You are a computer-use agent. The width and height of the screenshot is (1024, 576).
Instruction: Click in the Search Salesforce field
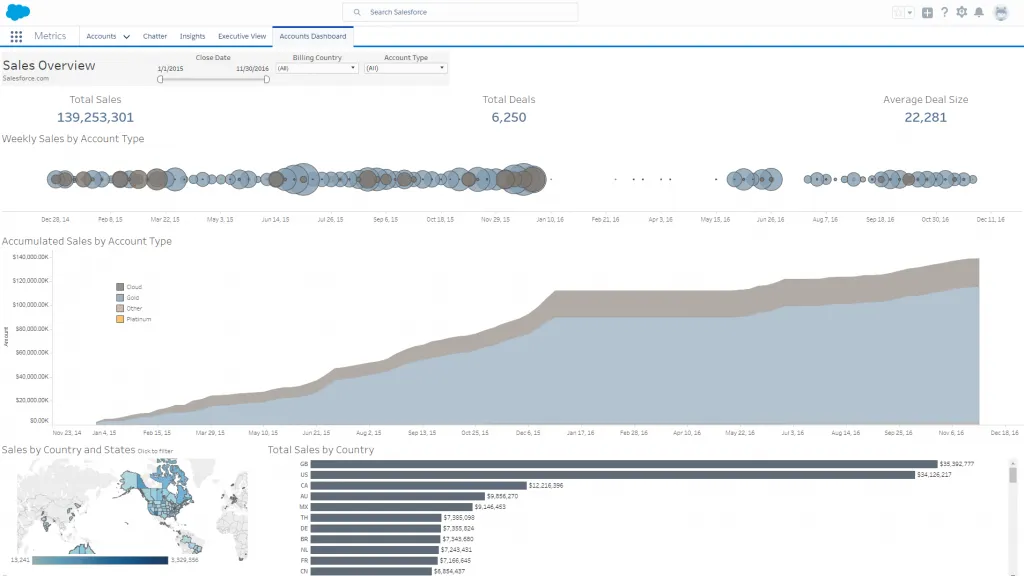(x=460, y=12)
